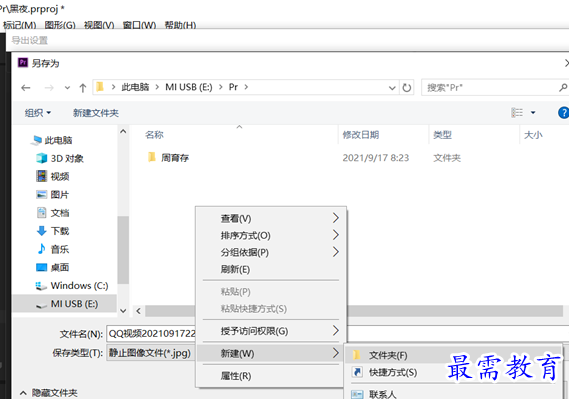Click horizontal scrollbar left arrow

(139, 311)
